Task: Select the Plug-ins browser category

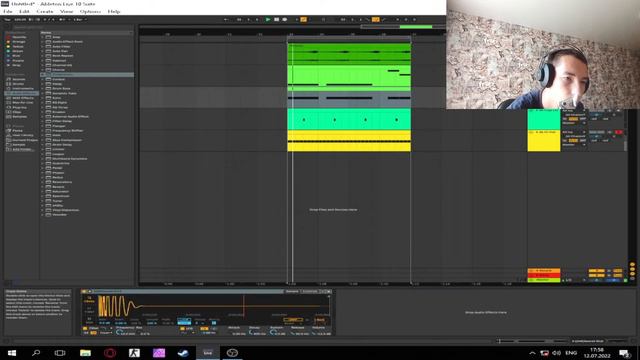Action: (x=20, y=107)
